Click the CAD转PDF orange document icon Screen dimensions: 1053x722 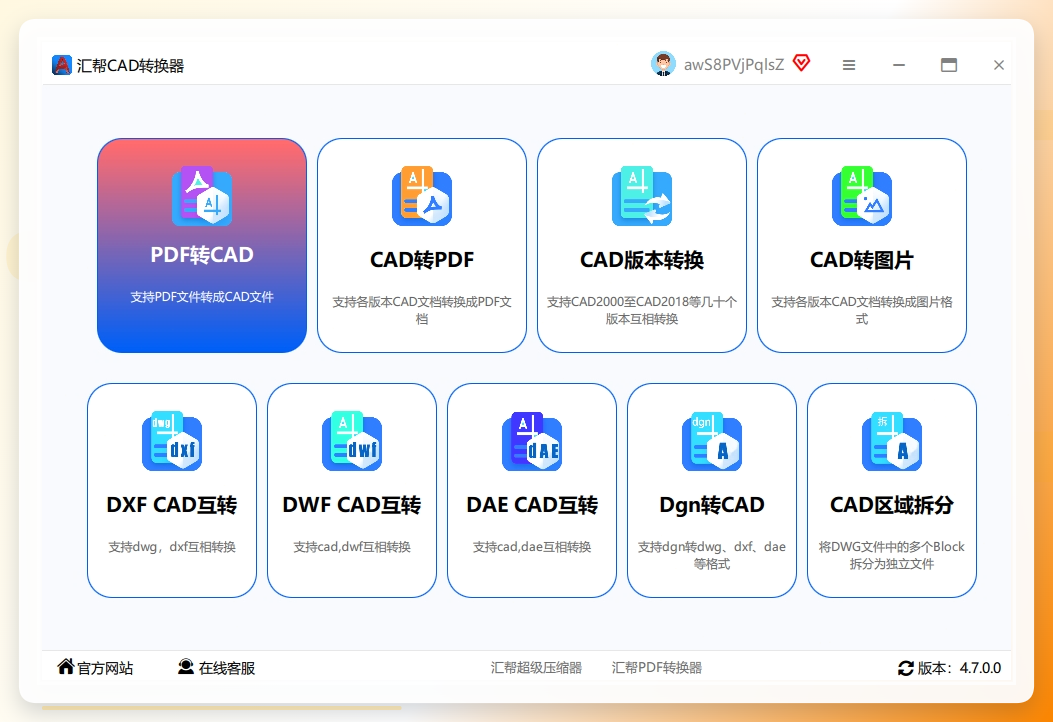pos(422,196)
